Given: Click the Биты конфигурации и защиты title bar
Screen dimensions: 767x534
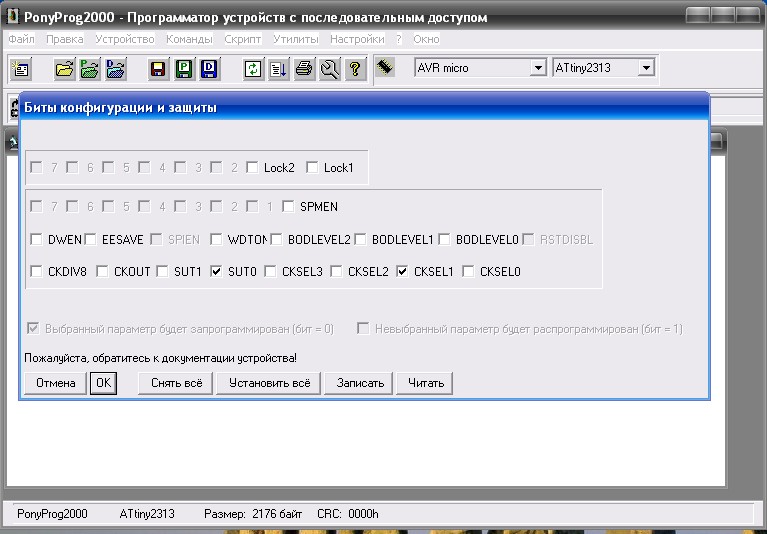Looking at the screenshot, I should point(364,107).
